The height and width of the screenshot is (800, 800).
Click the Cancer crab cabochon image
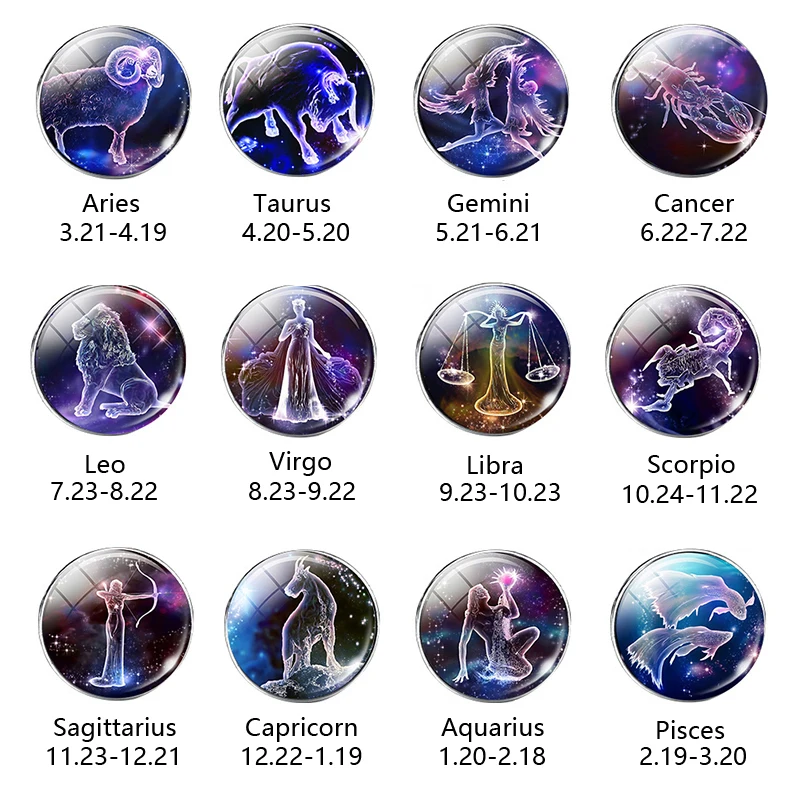[x=690, y=100]
